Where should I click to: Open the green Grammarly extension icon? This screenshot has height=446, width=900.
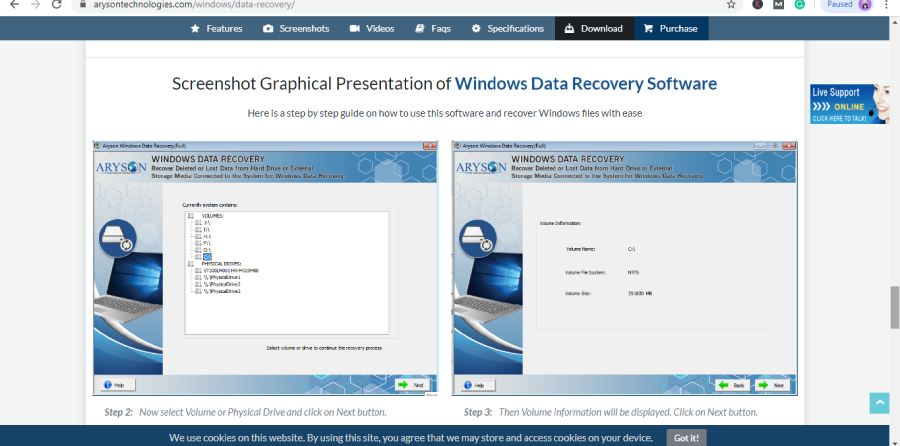pyautogui.click(x=800, y=5)
